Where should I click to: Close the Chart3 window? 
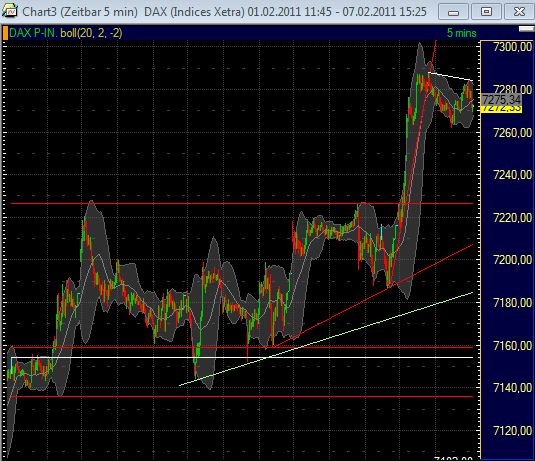519,12
